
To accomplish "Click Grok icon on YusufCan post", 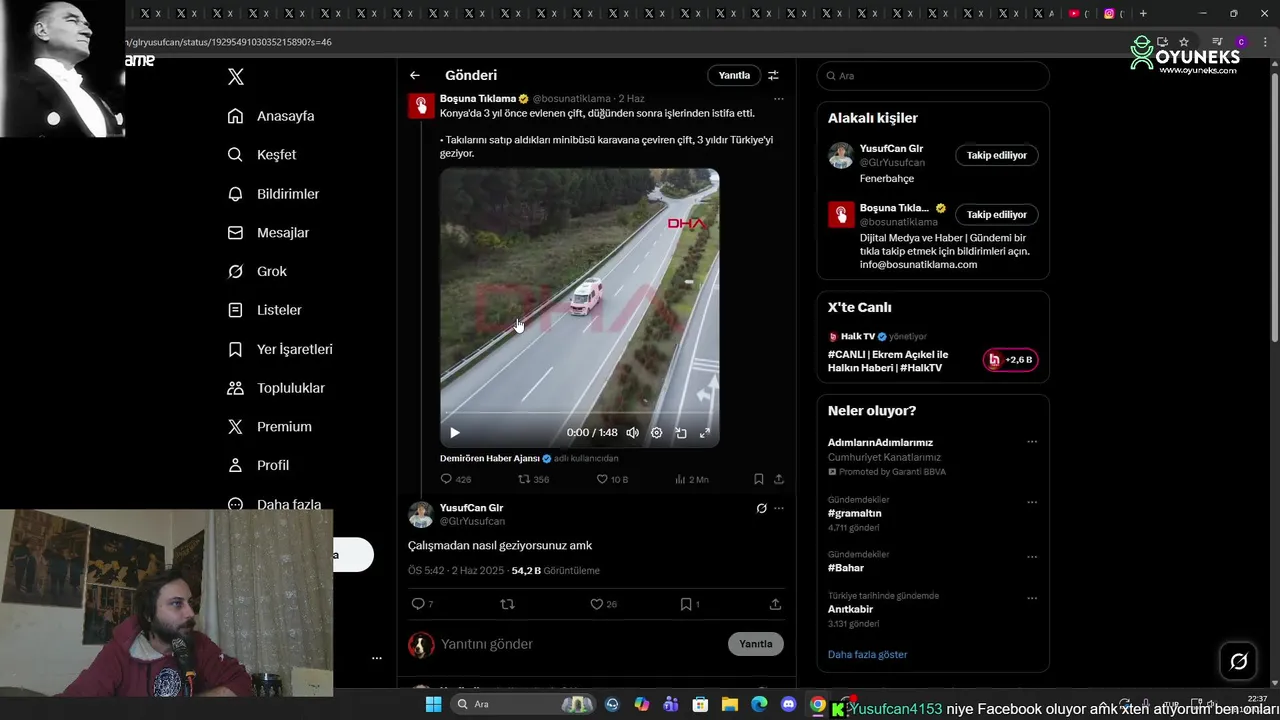I will pyautogui.click(x=761, y=508).
